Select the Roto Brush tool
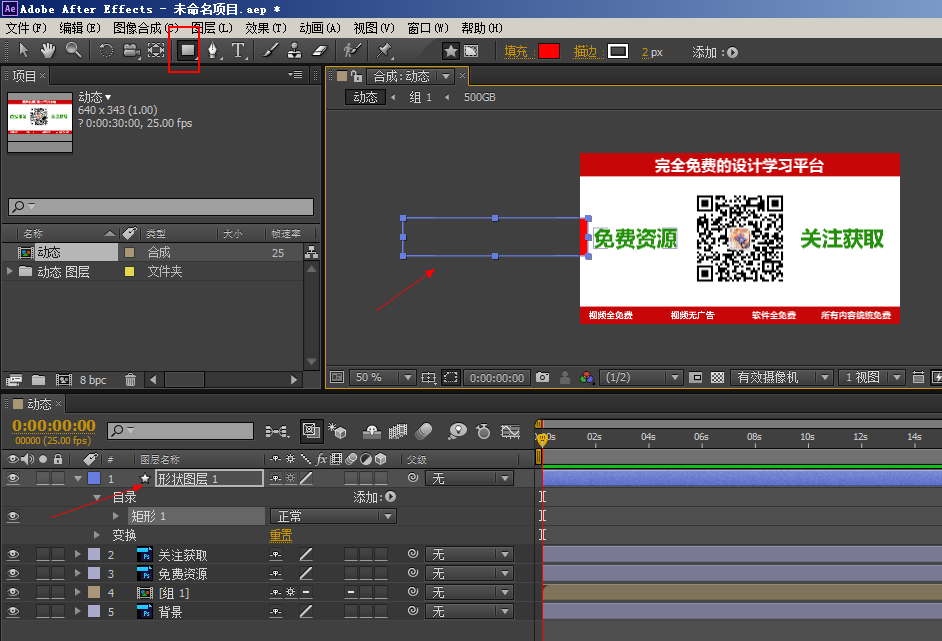 (352, 50)
